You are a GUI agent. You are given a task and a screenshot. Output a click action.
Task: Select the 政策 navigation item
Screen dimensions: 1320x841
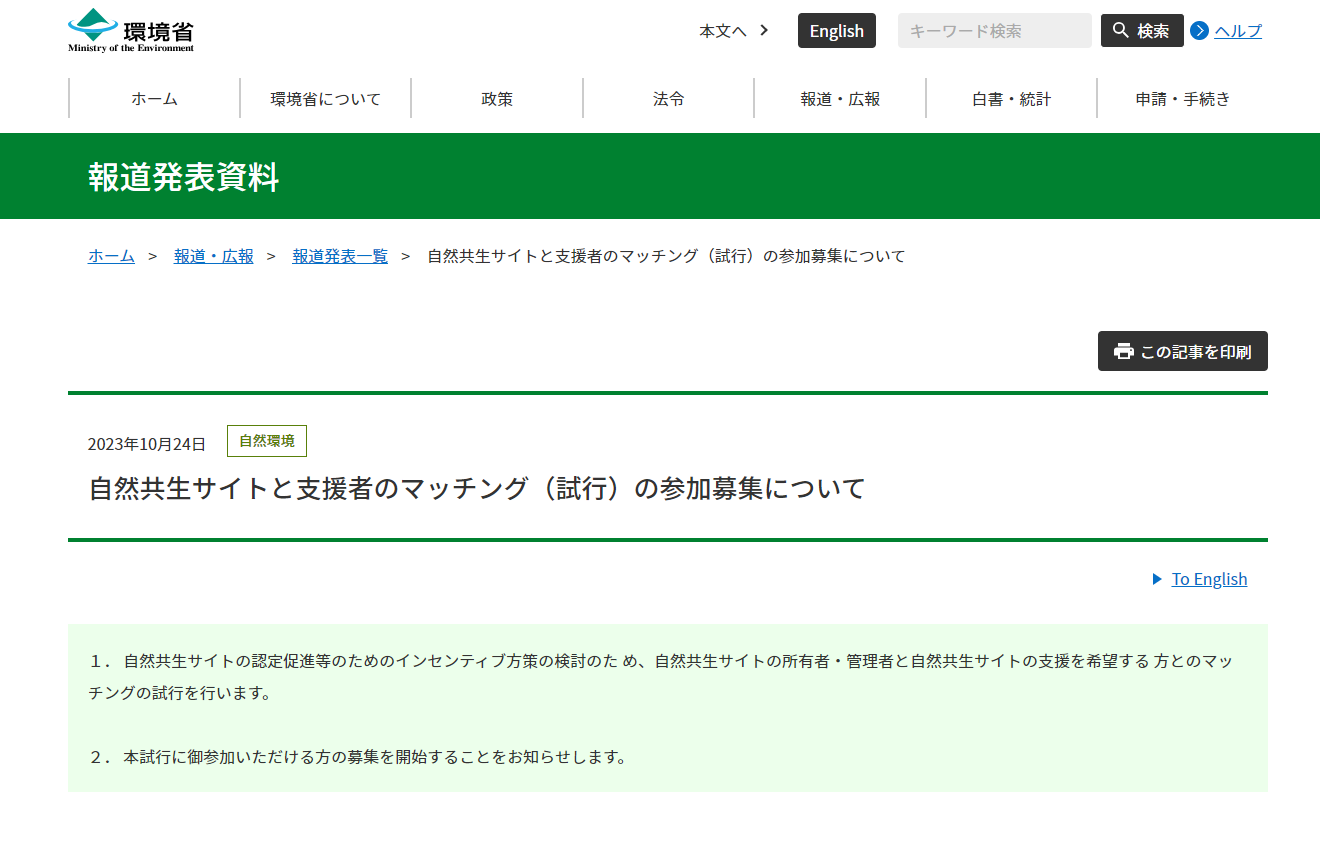click(x=497, y=99)
